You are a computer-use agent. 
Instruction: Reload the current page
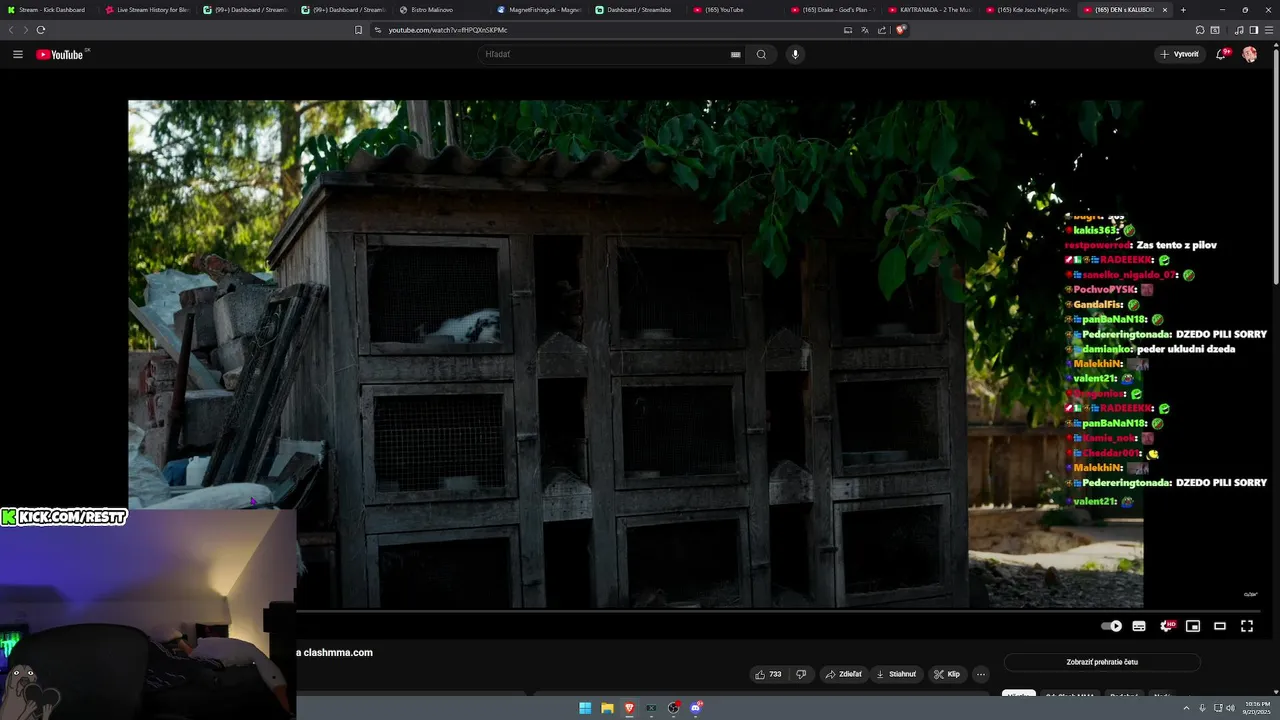[41, 30]
